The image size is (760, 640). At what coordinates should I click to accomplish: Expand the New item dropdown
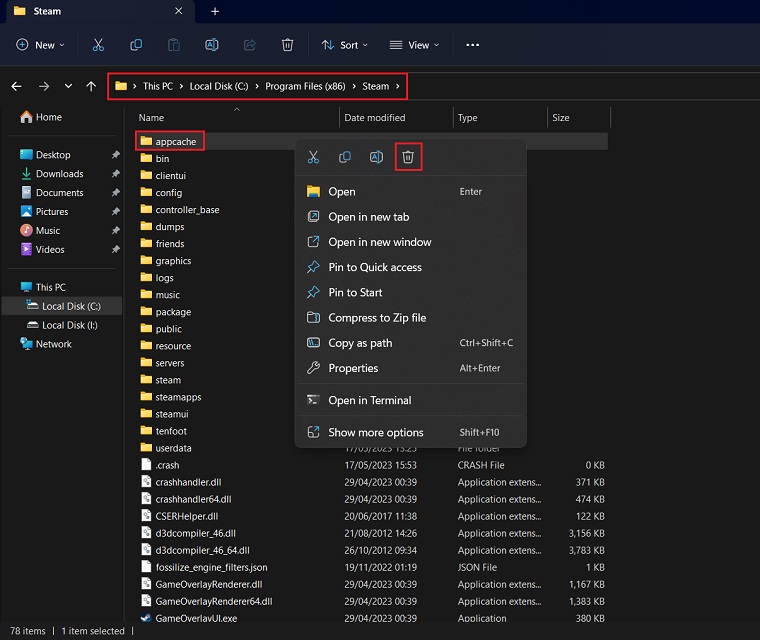(x=41, y=45)
